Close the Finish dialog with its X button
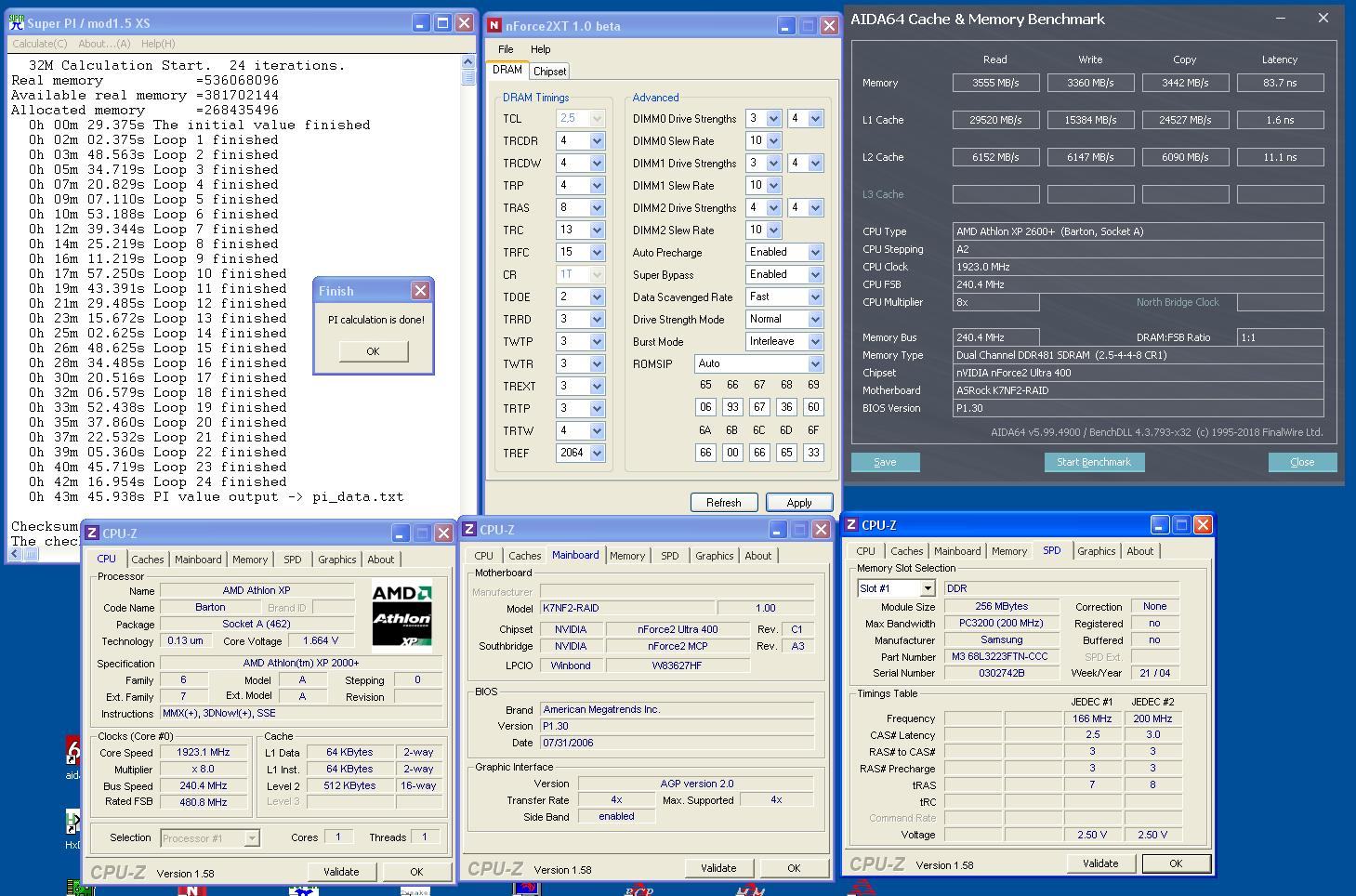The height and width of the screenshot is (896, 1356). pos(420,291)
